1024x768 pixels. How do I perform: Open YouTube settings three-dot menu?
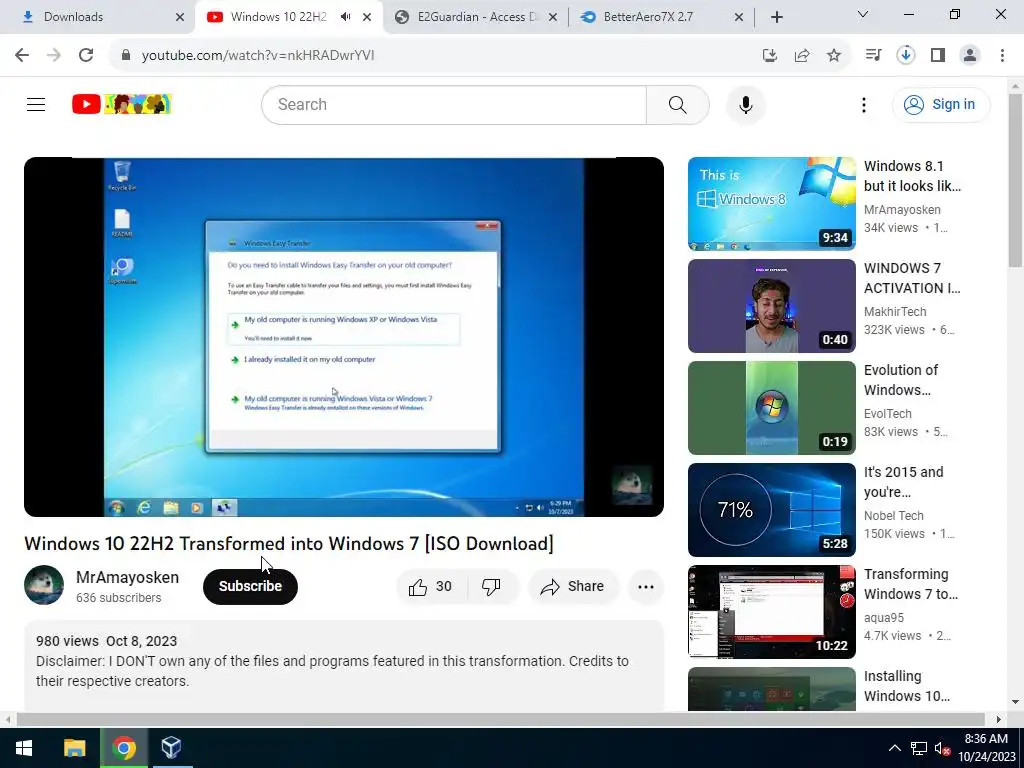(863, 104)
